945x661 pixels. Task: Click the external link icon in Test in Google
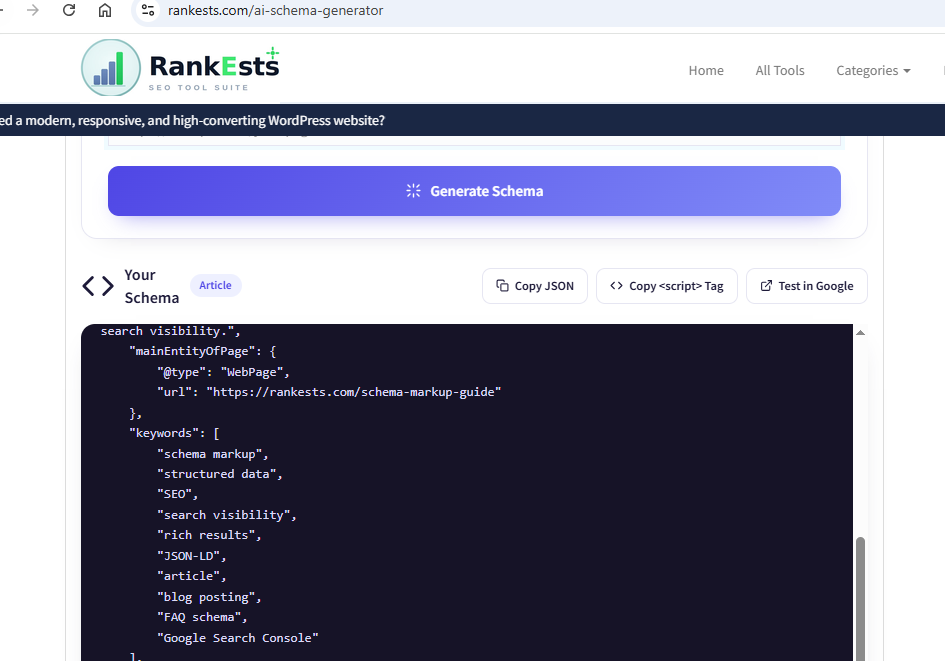coord(766,286)
